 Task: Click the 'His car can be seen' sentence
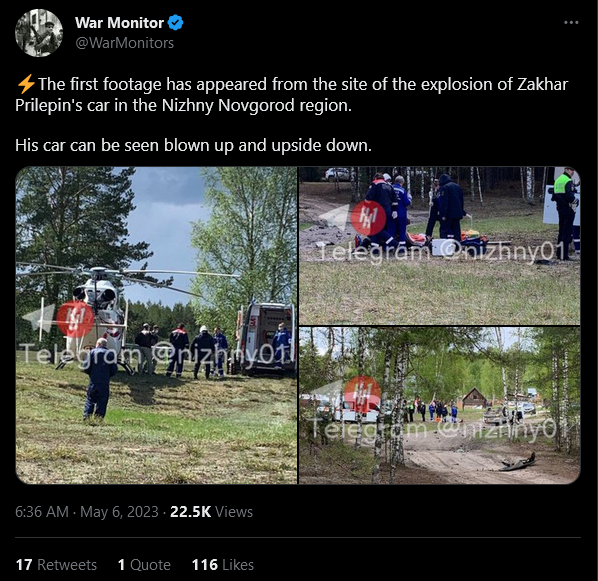tap(193, 145)
